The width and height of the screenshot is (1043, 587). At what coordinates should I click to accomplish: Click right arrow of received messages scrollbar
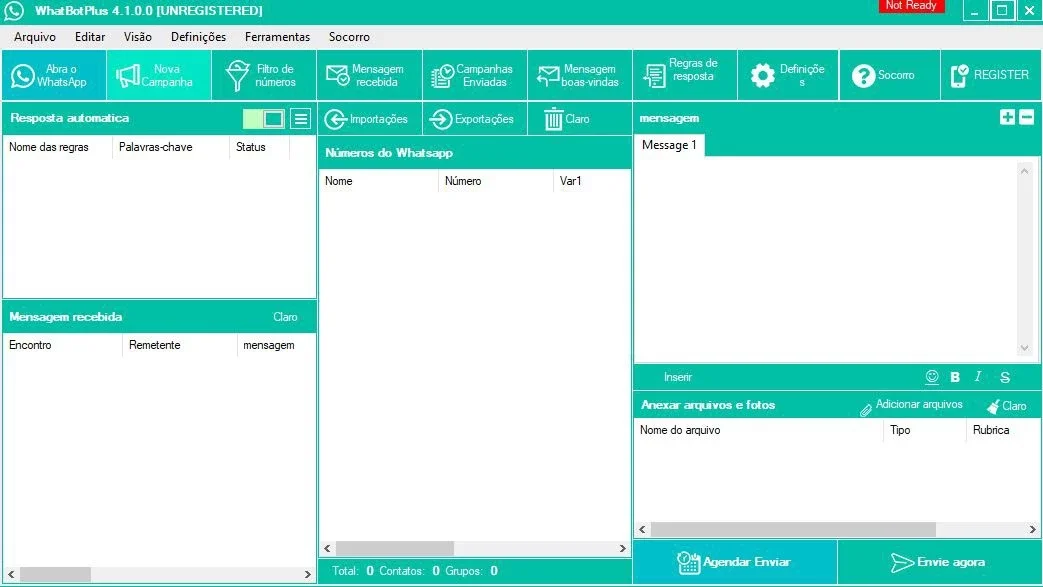[x=307, y=574]
